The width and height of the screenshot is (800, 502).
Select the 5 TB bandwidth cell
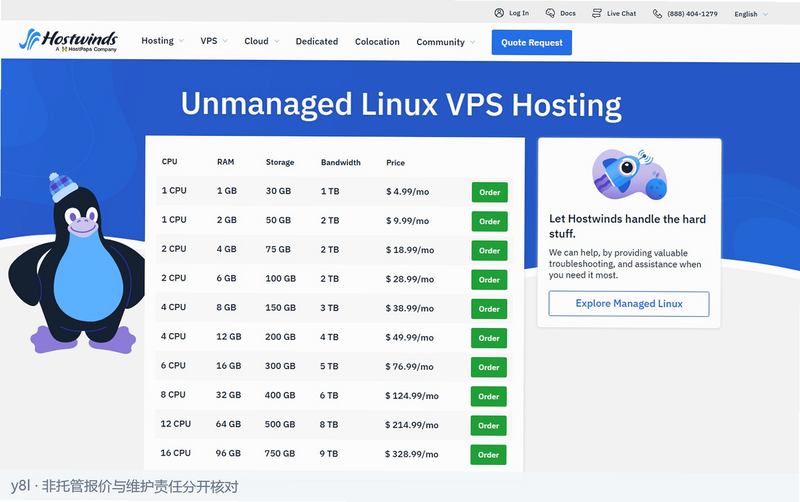point(329,366)
